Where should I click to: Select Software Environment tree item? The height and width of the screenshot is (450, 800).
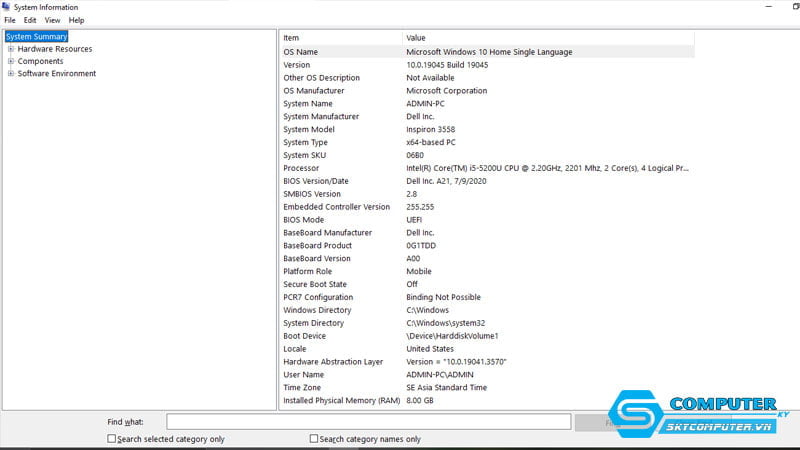[x=57, y=73]
